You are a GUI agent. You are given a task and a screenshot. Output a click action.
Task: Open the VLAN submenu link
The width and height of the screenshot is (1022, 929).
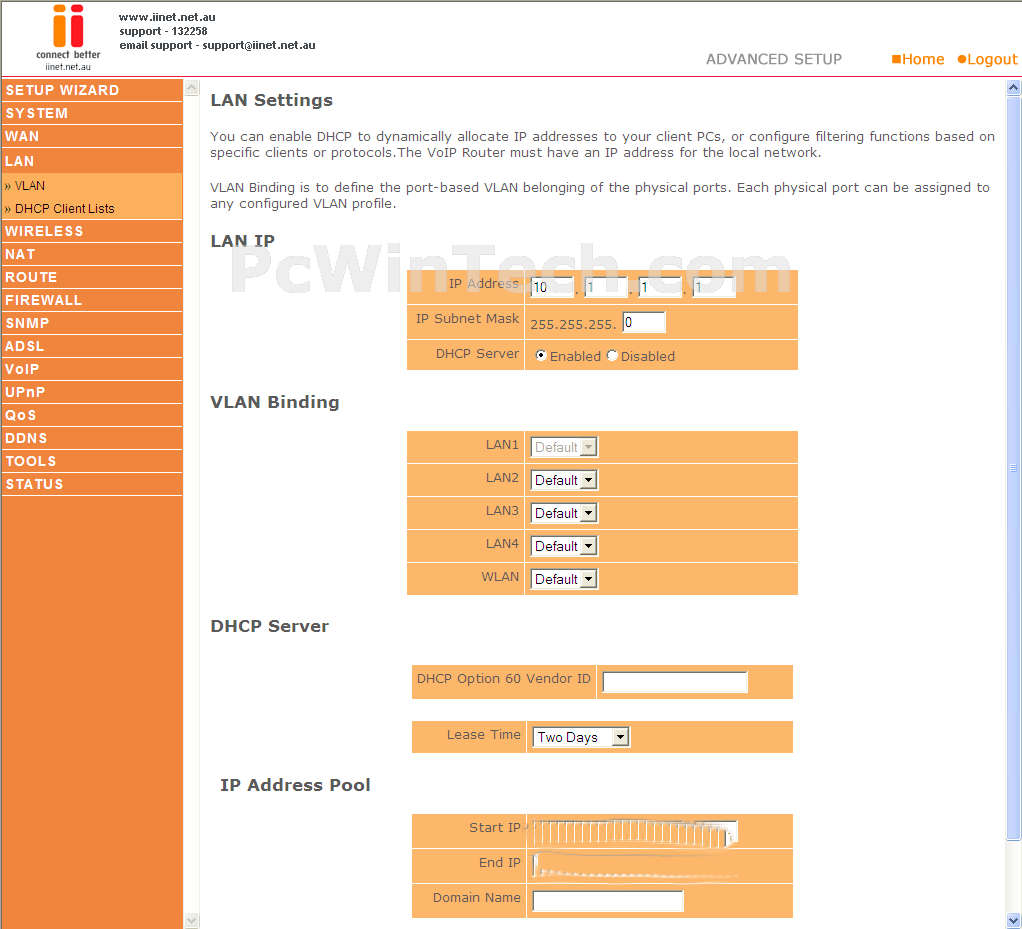30,186
